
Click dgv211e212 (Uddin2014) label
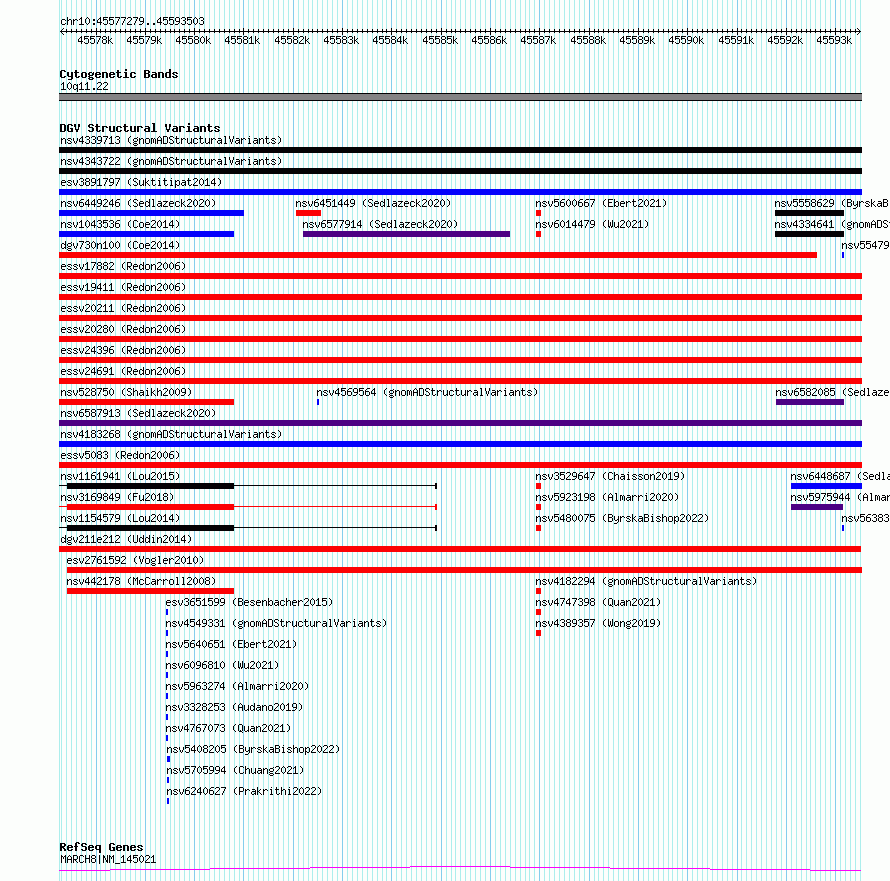click(126, 539)
